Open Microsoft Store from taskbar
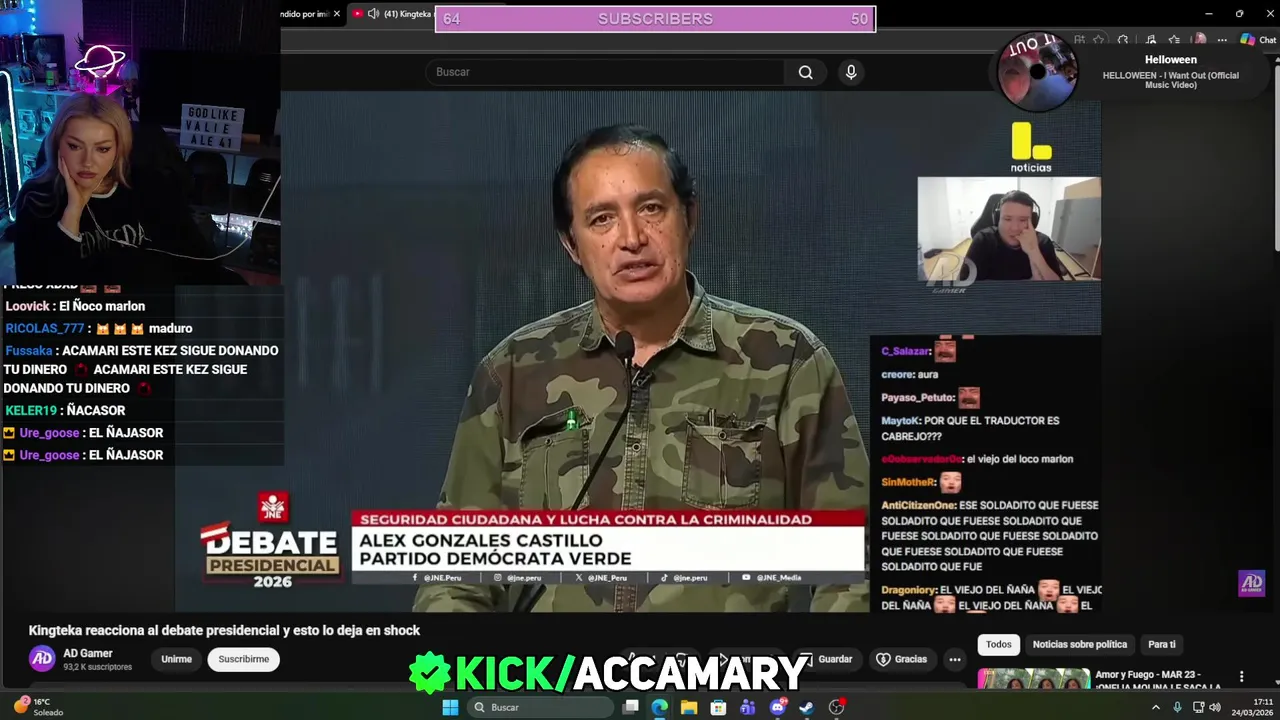Screen dimensions: 1280x720 click(x=718, y=707)
